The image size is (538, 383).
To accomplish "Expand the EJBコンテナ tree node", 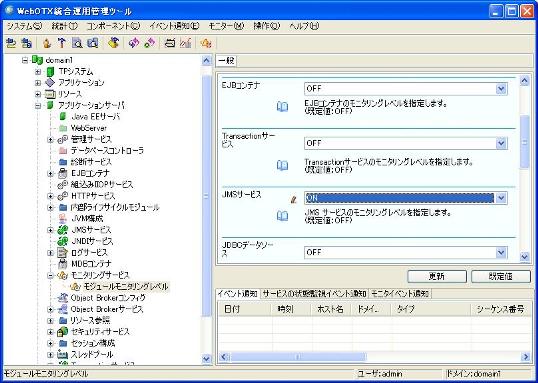I will (x=50, y=173).
